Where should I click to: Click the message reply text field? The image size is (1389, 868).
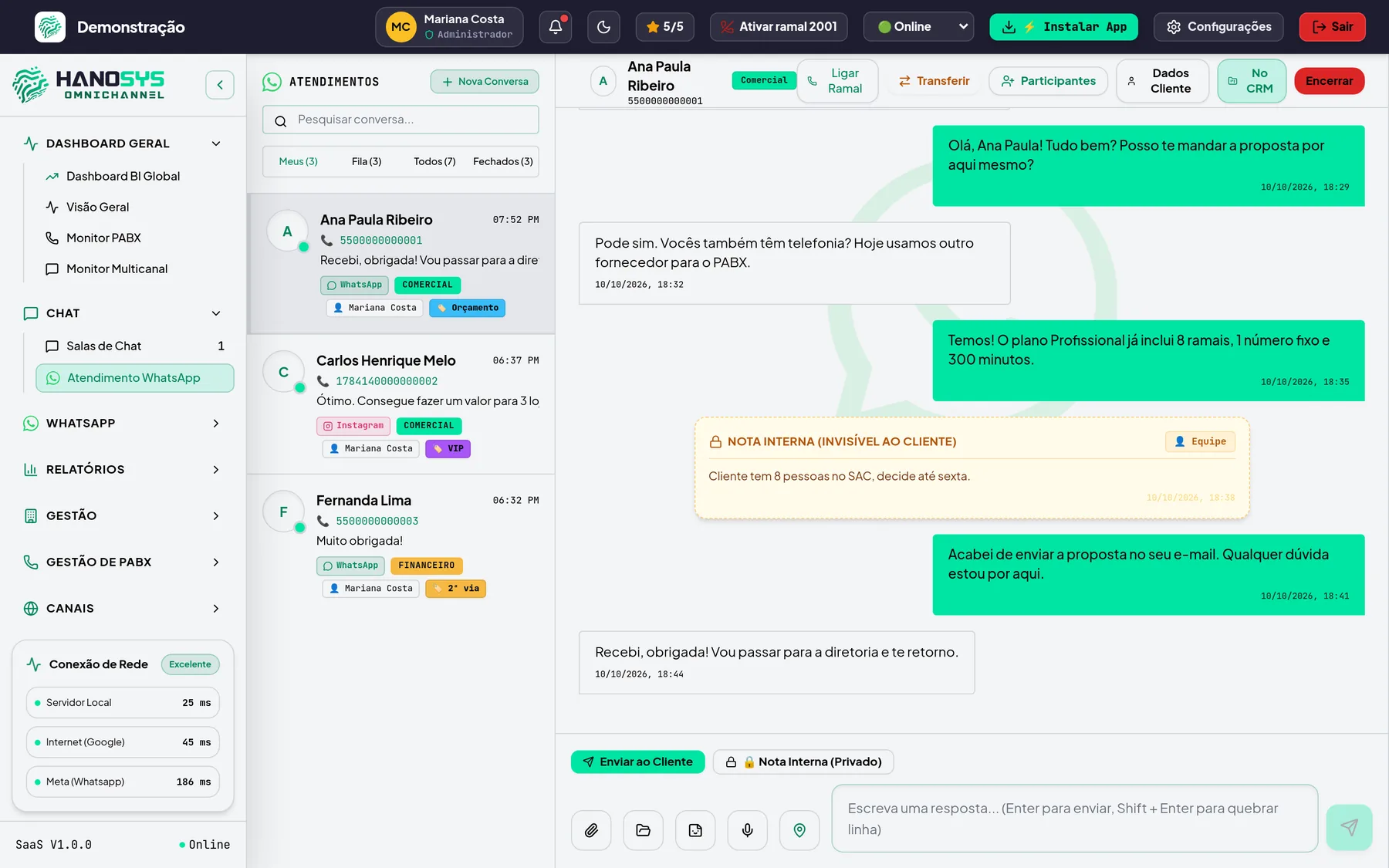[x=1075, y=819]
